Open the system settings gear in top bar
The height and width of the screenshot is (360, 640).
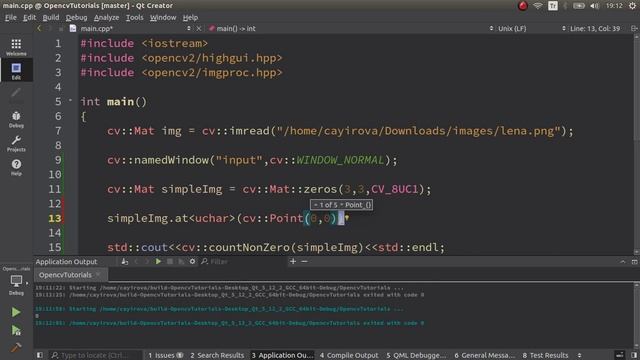pyautogui.click(x=632, y=6)
